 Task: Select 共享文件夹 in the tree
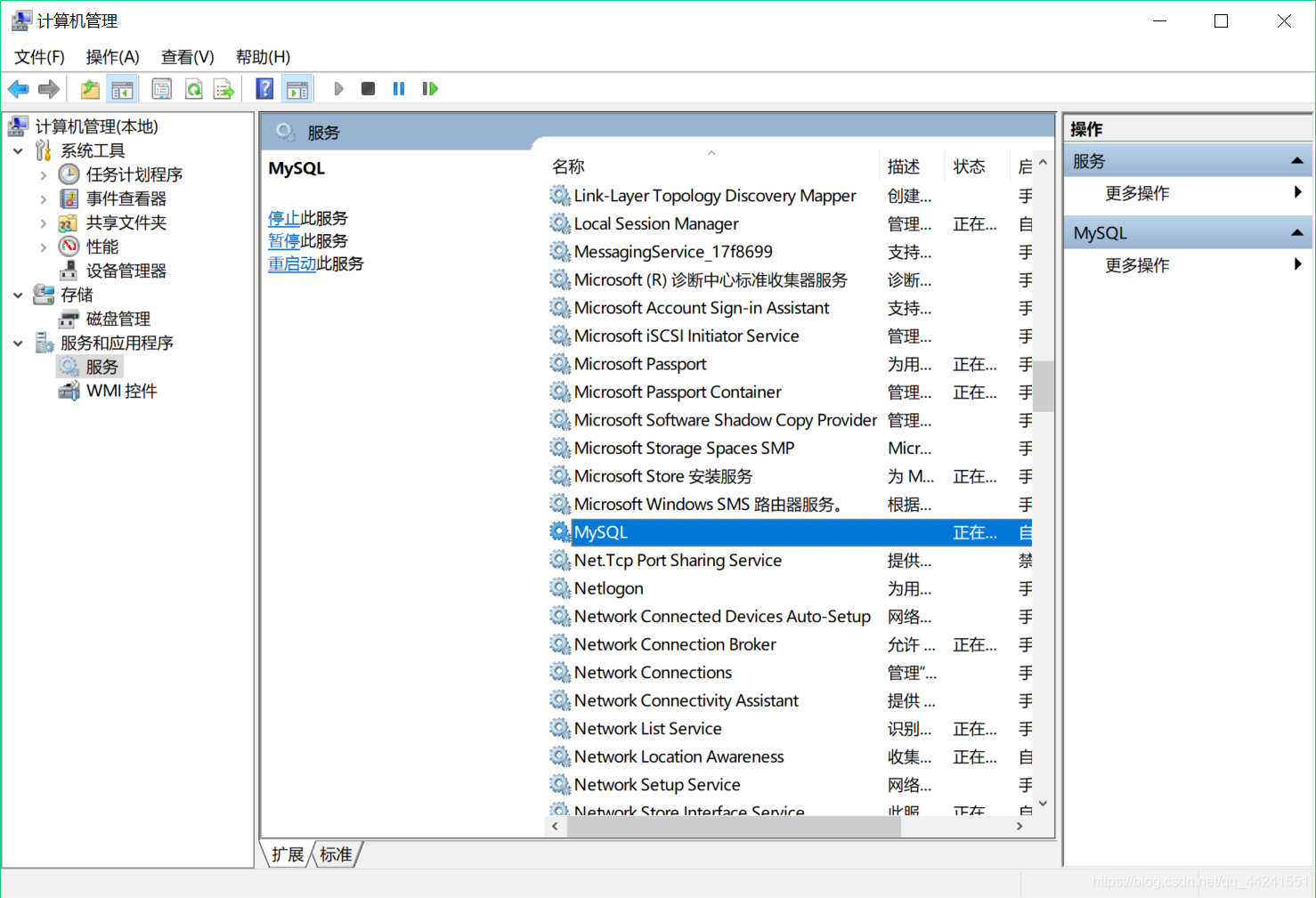pos(126,222)
